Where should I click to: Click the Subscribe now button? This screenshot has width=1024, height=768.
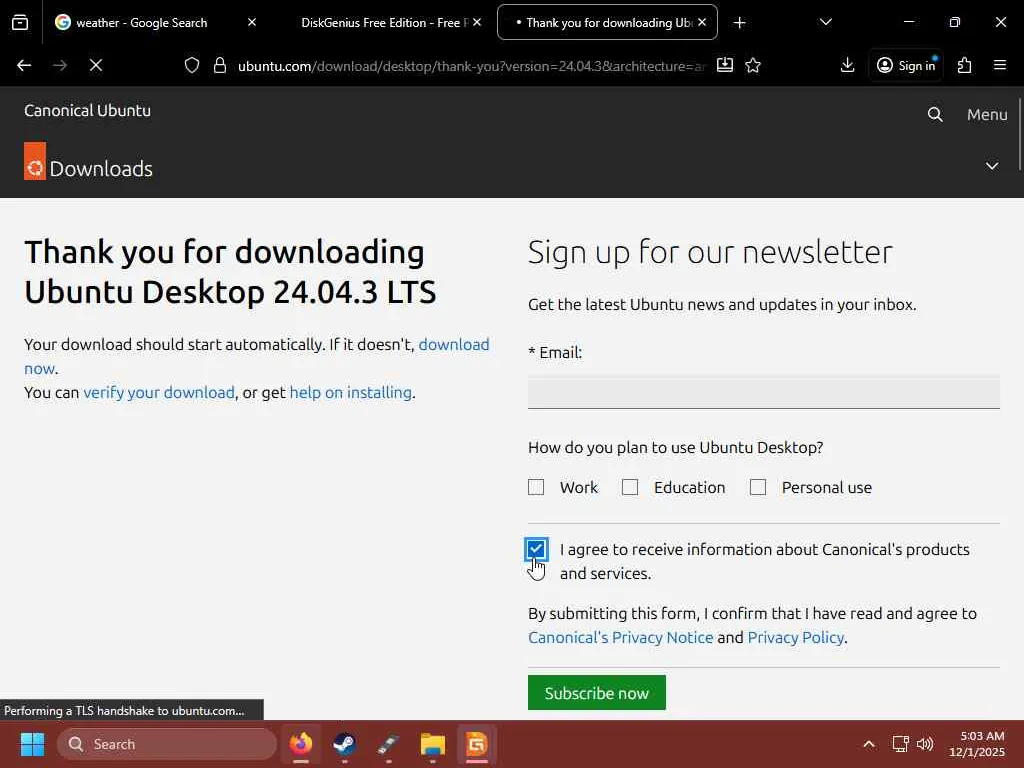[x=597, y=692]
